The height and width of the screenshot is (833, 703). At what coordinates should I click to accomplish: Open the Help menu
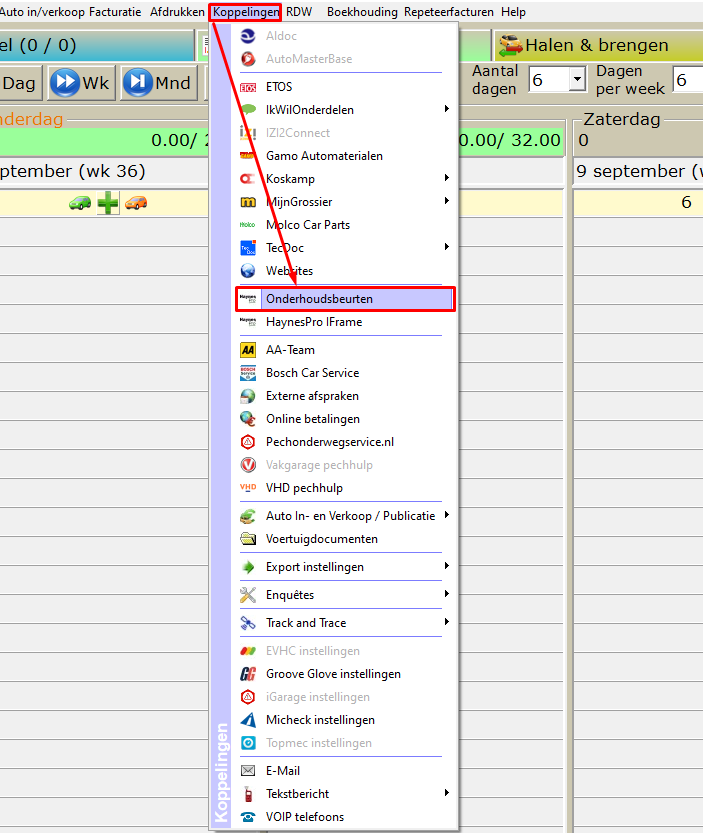pos(513,12)
